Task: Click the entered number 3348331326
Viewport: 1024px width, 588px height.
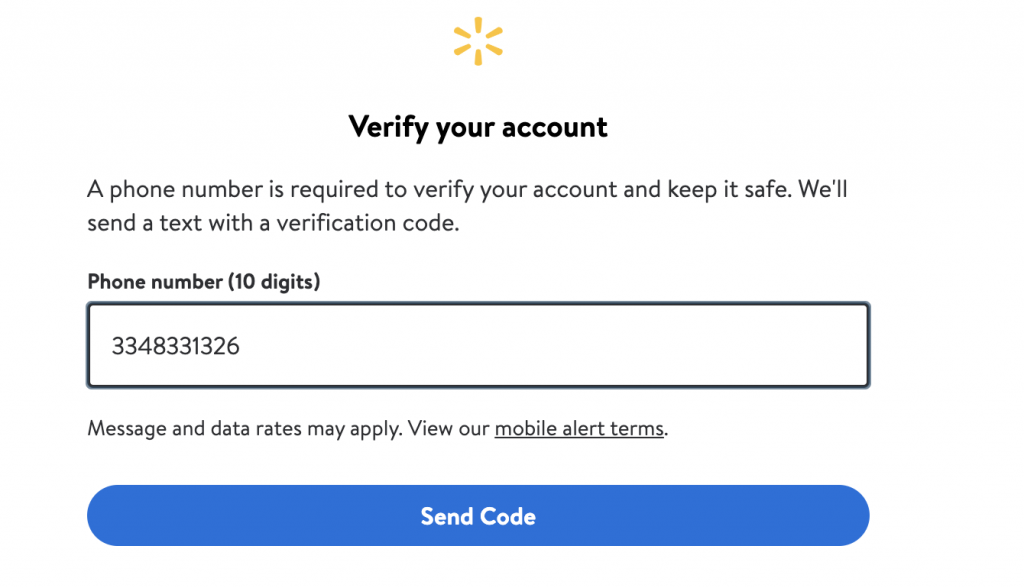Action: pos(176,346)
